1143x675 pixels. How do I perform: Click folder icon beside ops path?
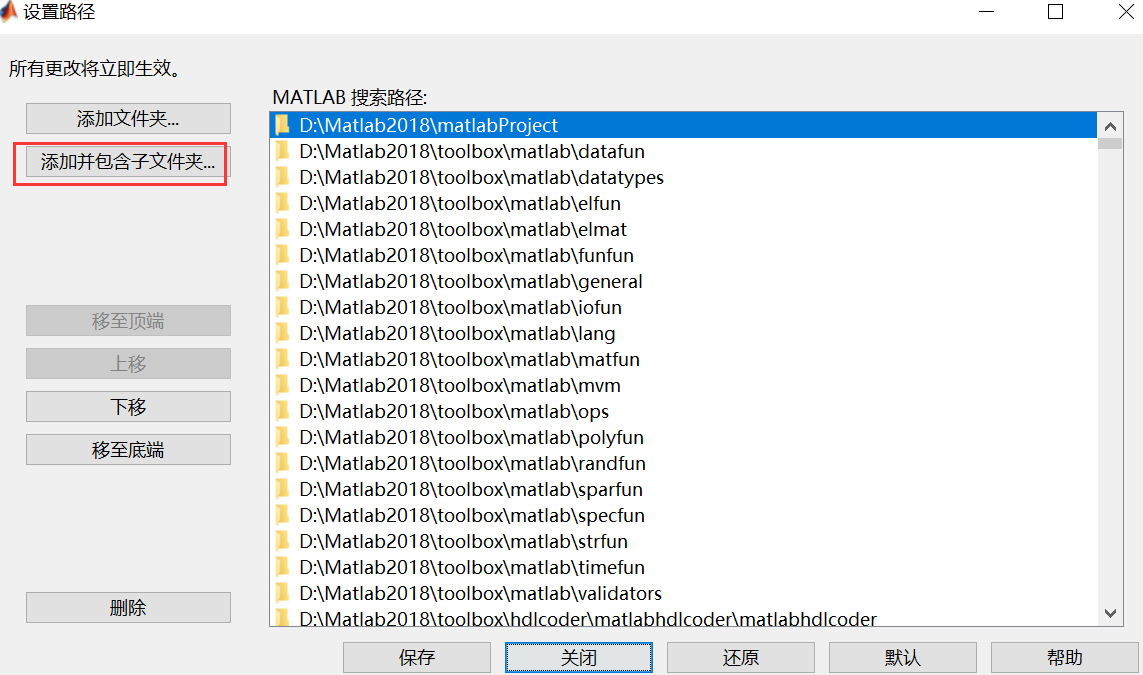pos(282,411)
